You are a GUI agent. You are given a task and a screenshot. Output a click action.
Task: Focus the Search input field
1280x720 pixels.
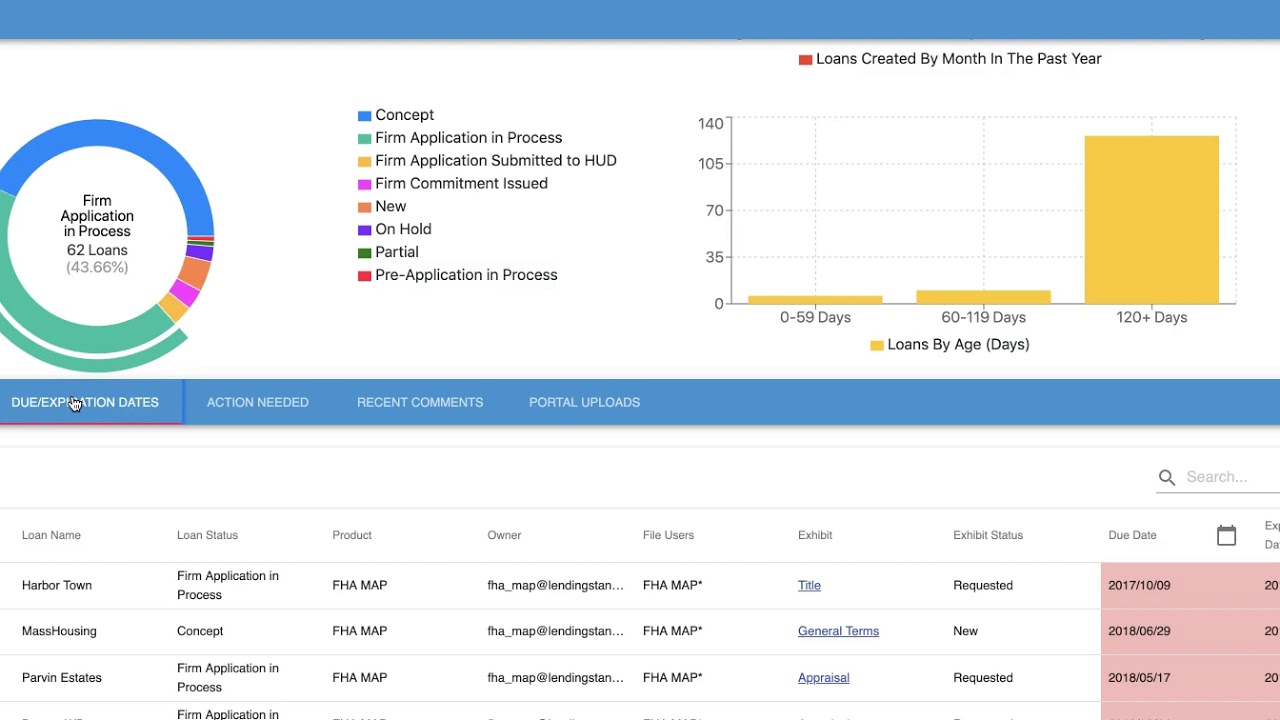[x=1232, y=477]
